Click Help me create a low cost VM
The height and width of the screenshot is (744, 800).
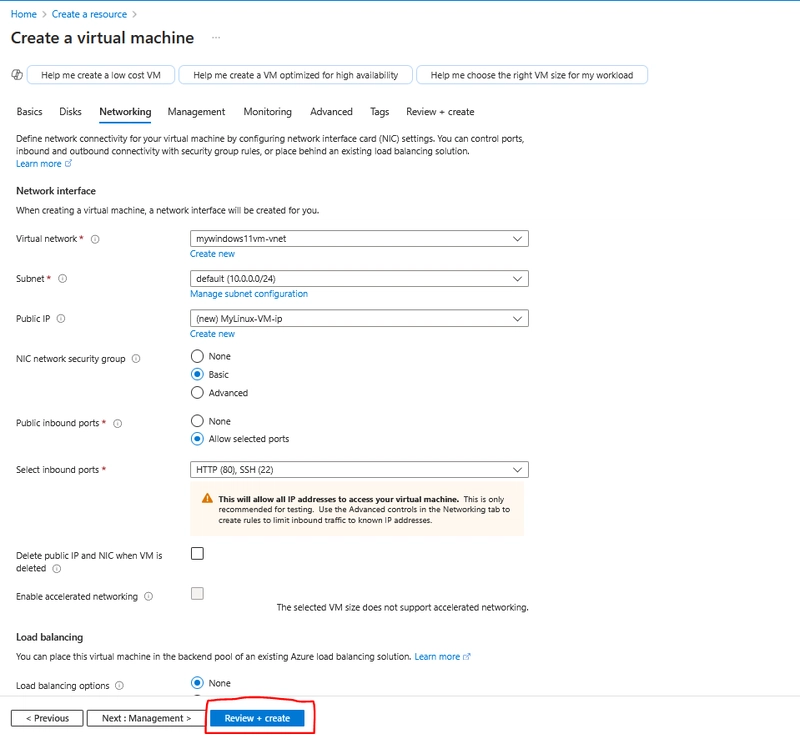[x=101, y=75]
